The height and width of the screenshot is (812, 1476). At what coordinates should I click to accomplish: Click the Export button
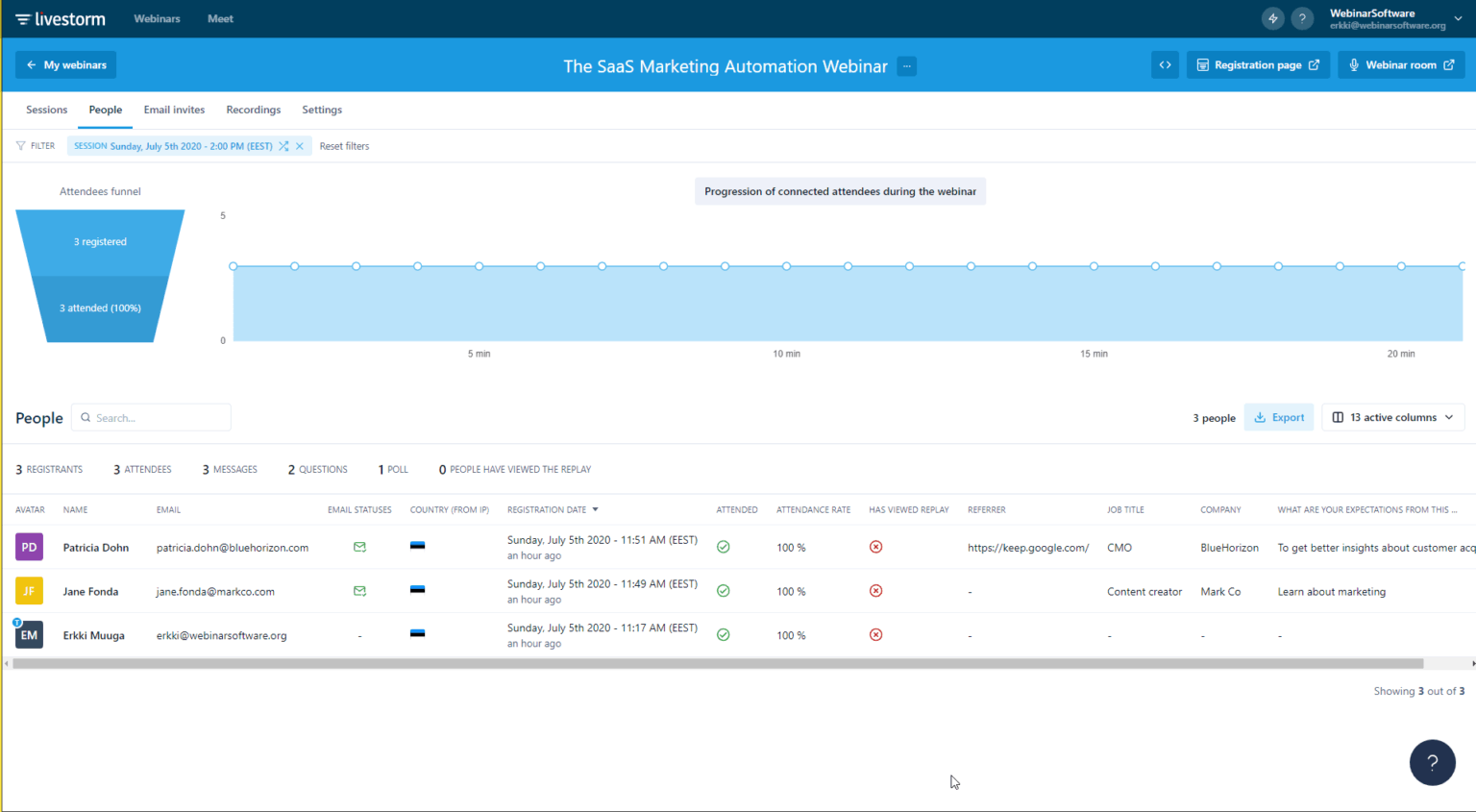(x=1278, y=417)
